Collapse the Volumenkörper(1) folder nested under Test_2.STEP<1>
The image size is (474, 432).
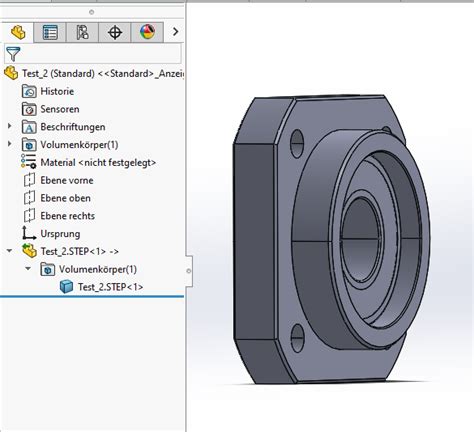28,268
